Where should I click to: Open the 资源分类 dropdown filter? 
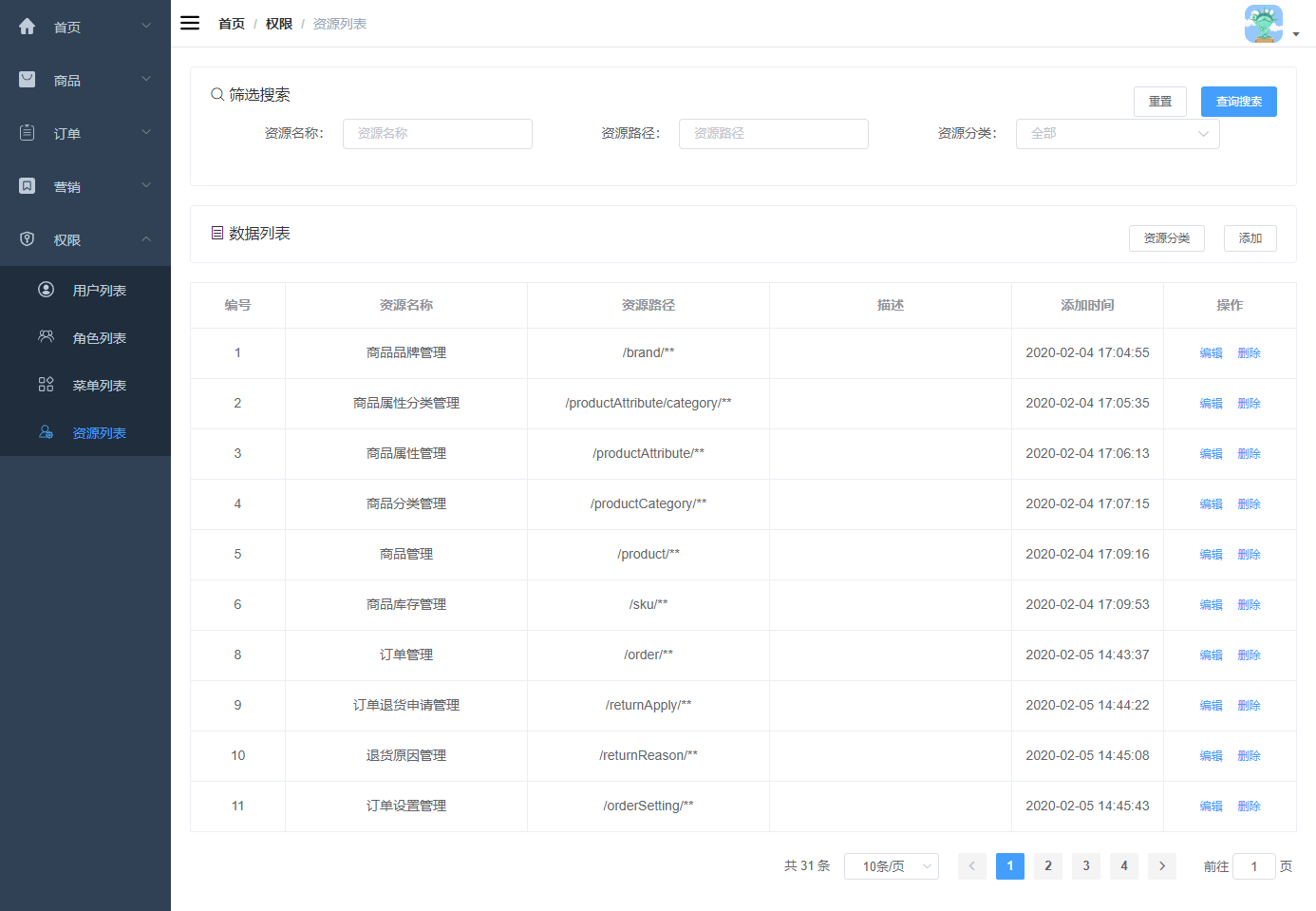(x=1117, y=134)
